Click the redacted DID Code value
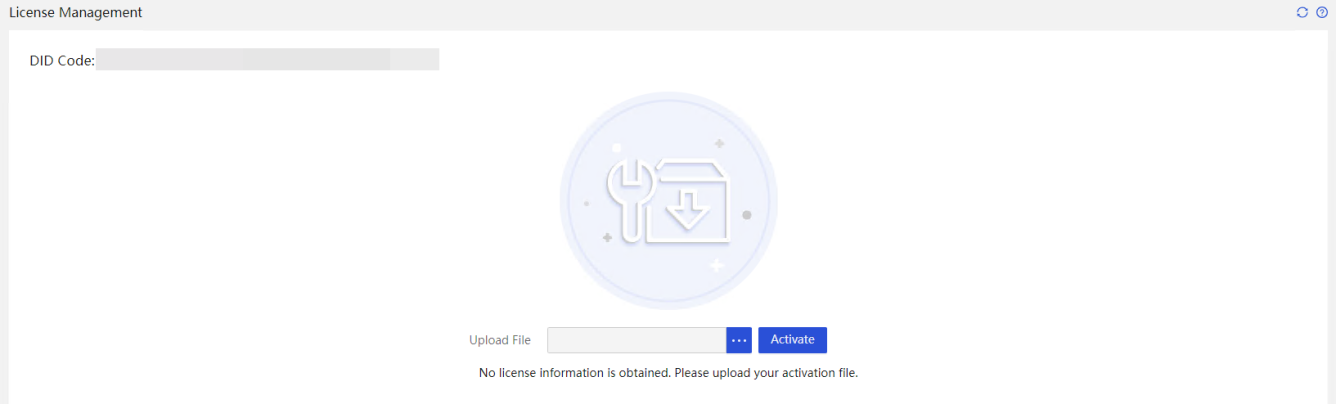This screenshot has height=404, width=1336. click(x=268, y=59)
